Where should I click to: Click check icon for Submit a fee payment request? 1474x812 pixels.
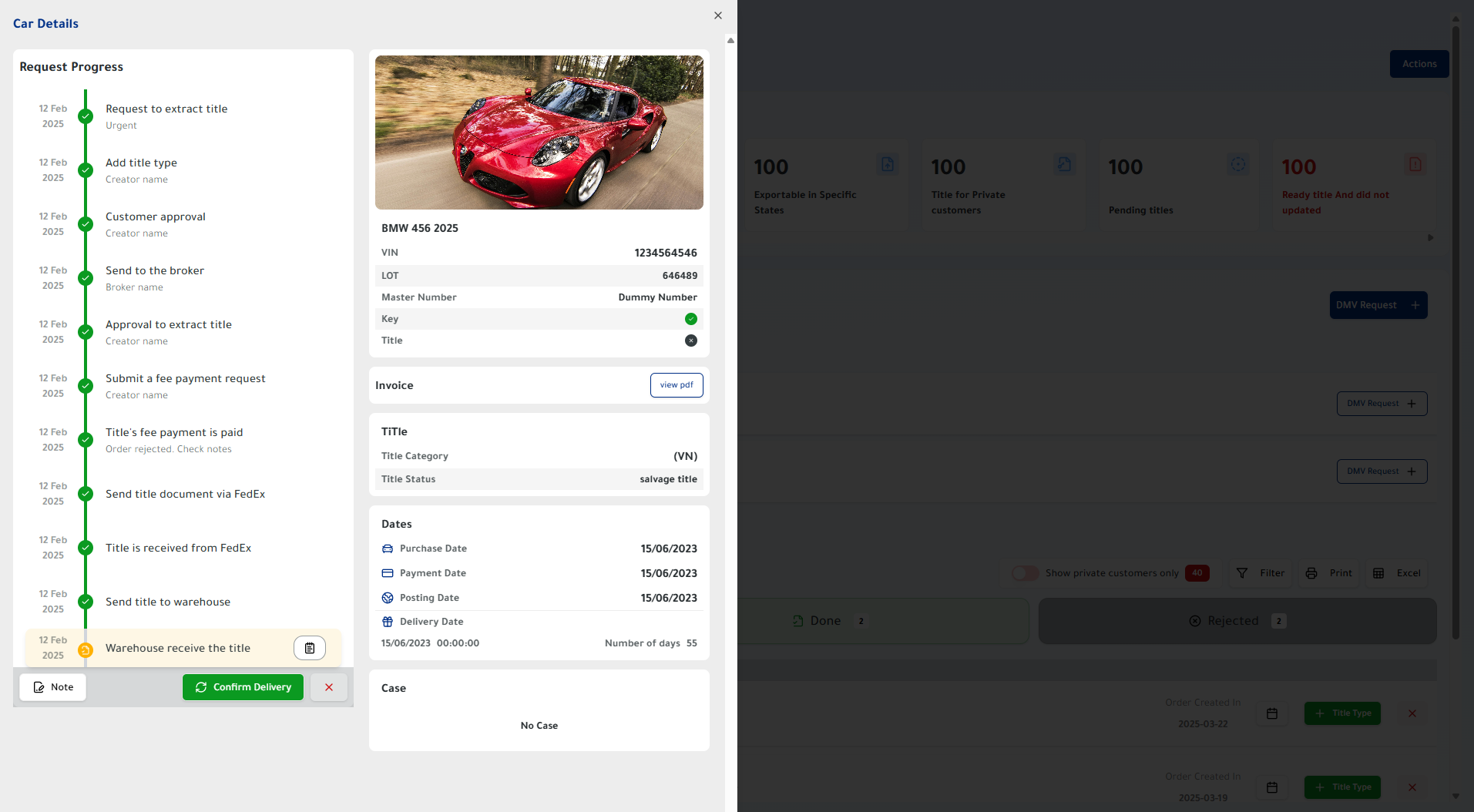pos(86,386)
